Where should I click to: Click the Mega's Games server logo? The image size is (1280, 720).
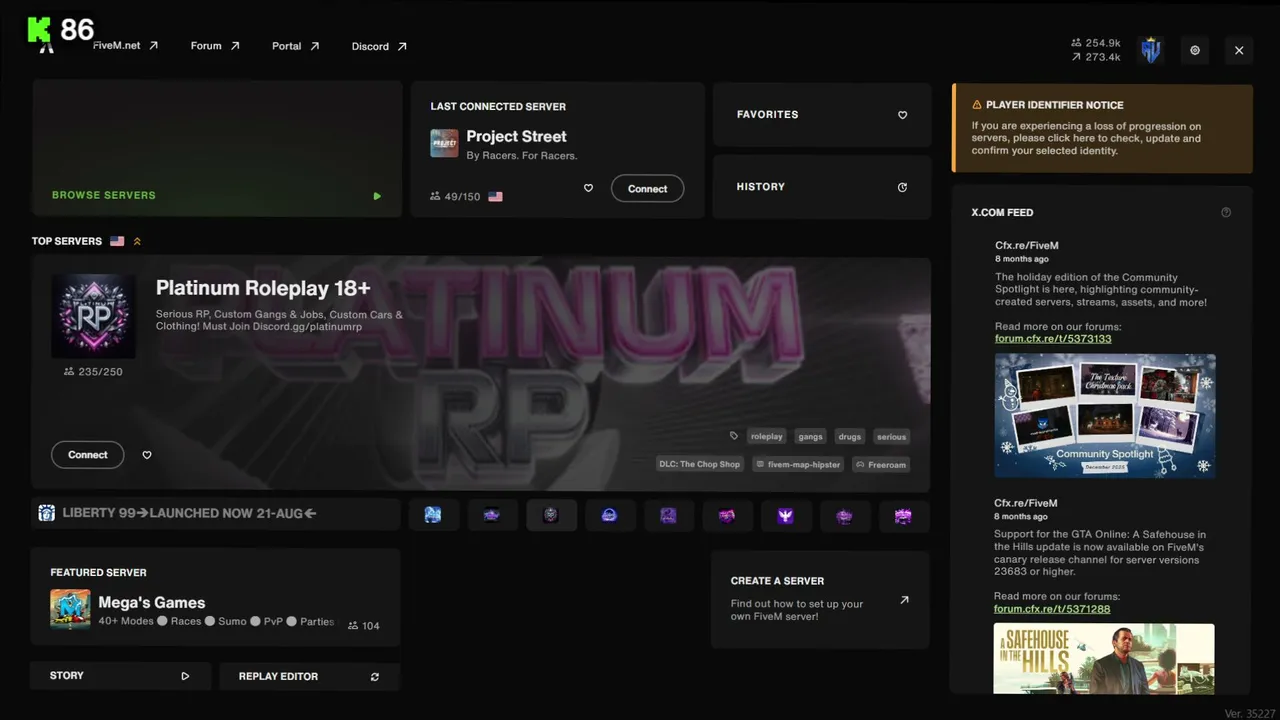tap(70, 609)
